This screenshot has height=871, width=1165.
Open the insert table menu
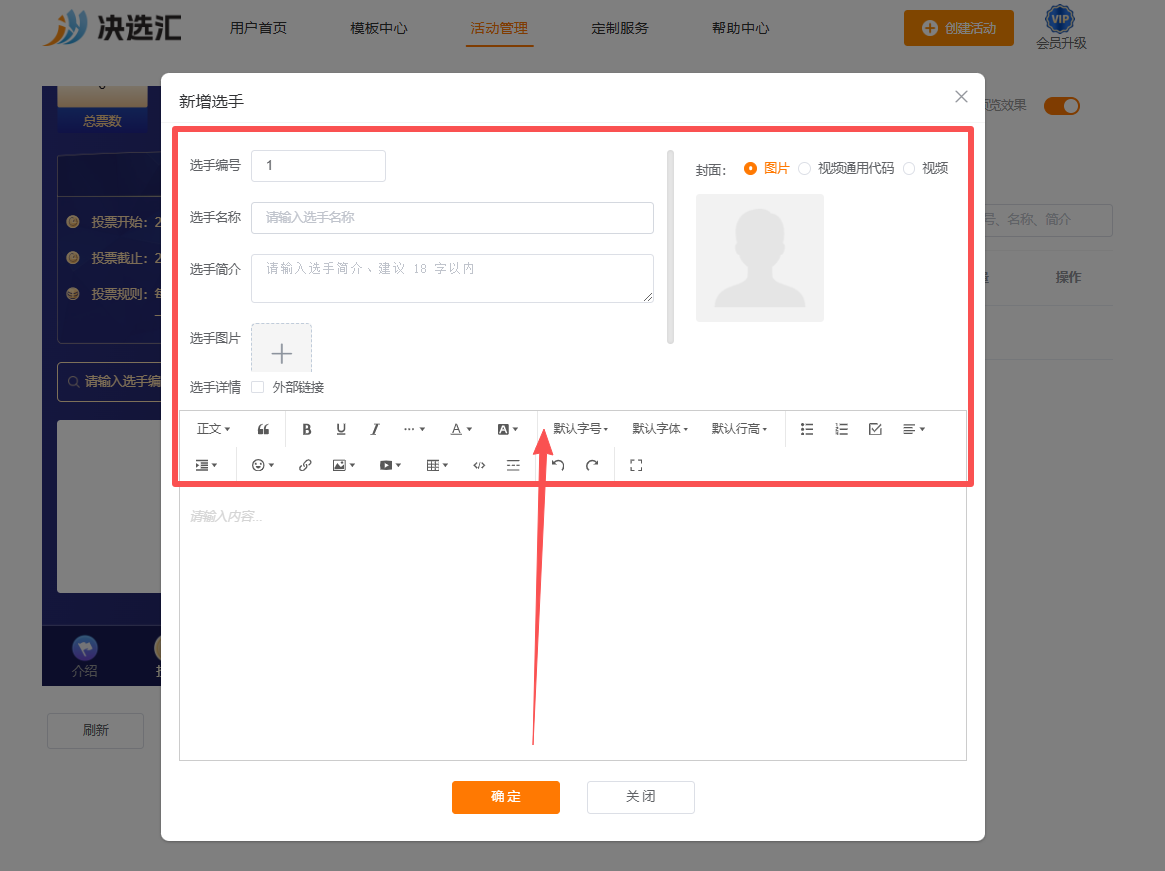pos(437,465)
